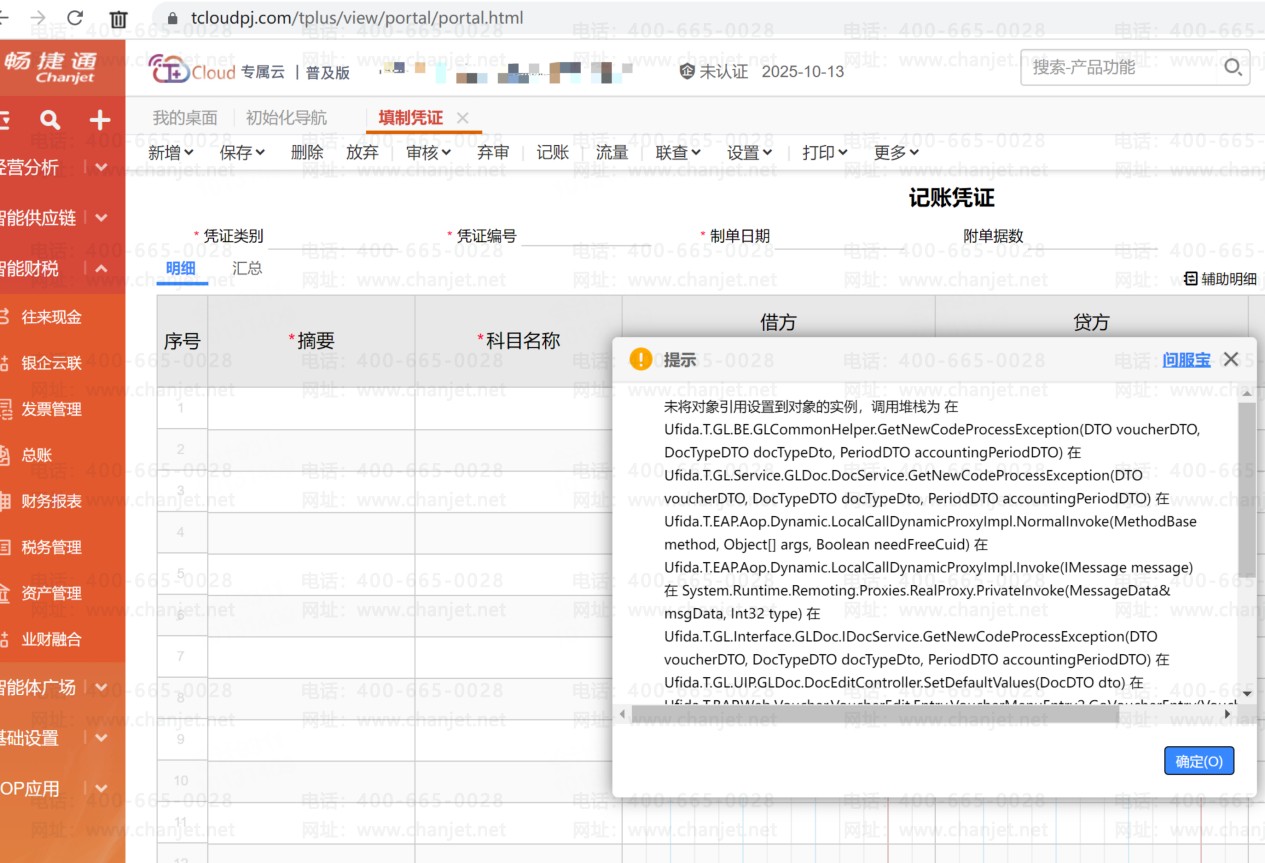Image resolution: width=1265 pixels, height=863 pixels.
Task: Open 资产管理 in the sidebar
Action: (51, 593)
